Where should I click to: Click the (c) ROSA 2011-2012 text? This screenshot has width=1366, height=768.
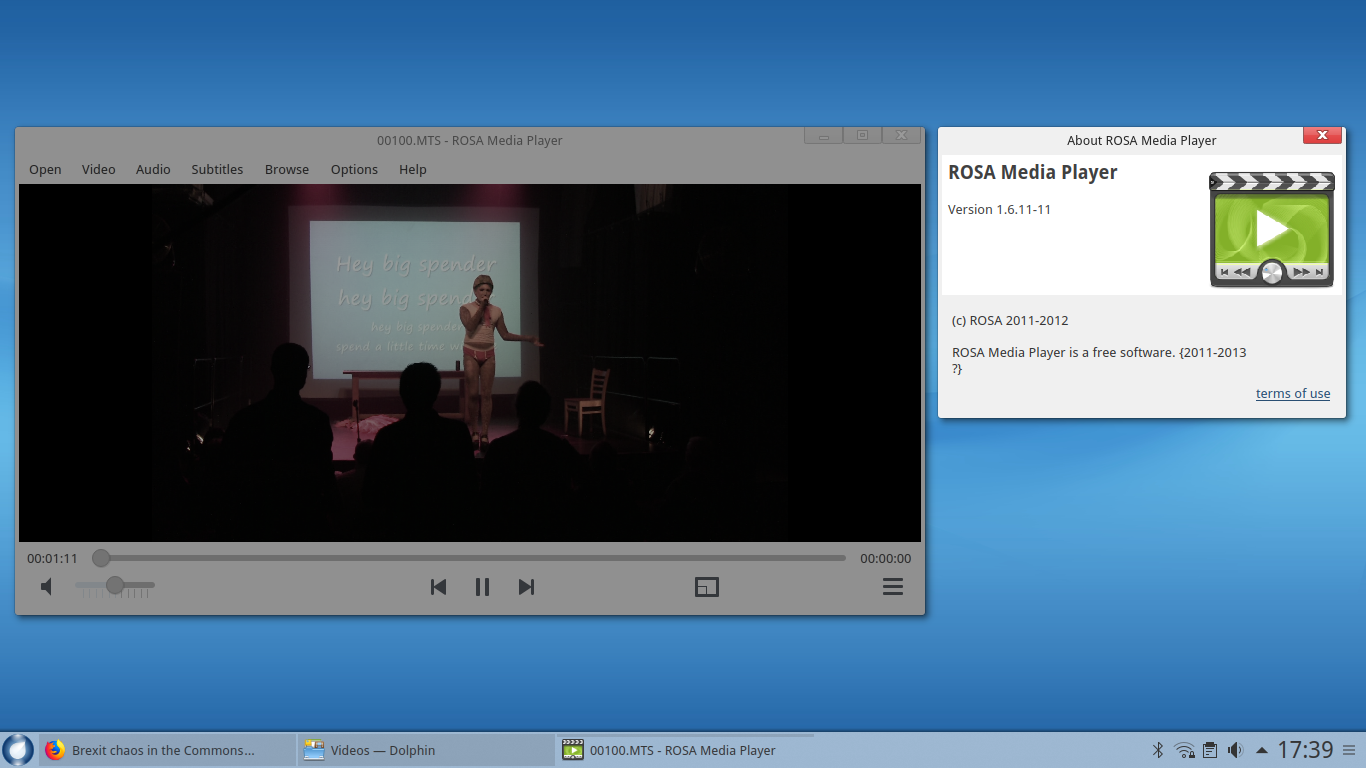pos(1010,320)
